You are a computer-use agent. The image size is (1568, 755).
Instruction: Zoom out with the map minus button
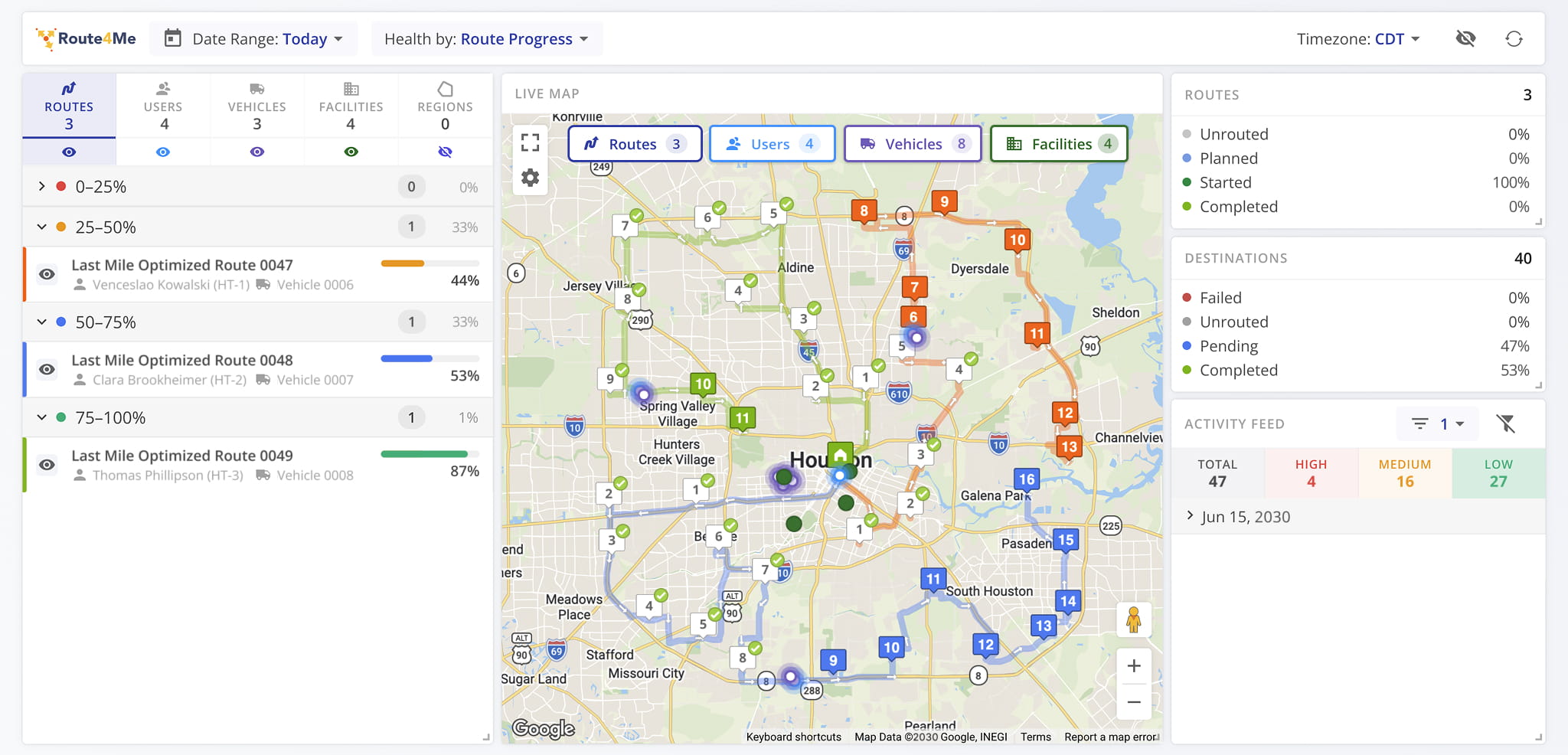point(1134,701)
